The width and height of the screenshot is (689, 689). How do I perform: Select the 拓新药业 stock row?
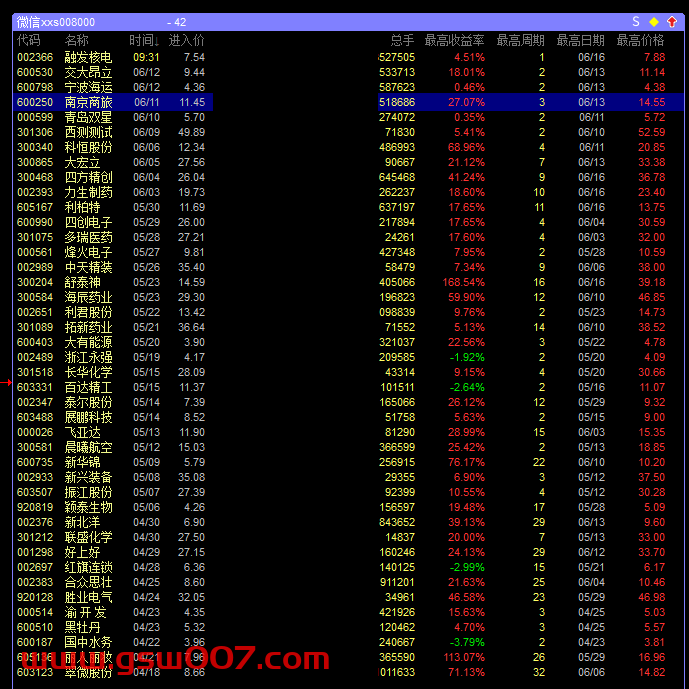(x=348, y=327)
